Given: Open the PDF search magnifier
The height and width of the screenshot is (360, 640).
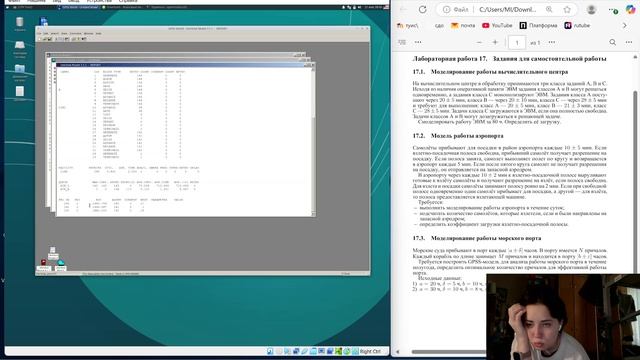Looking at the screenshot, I should coord(613,42).
